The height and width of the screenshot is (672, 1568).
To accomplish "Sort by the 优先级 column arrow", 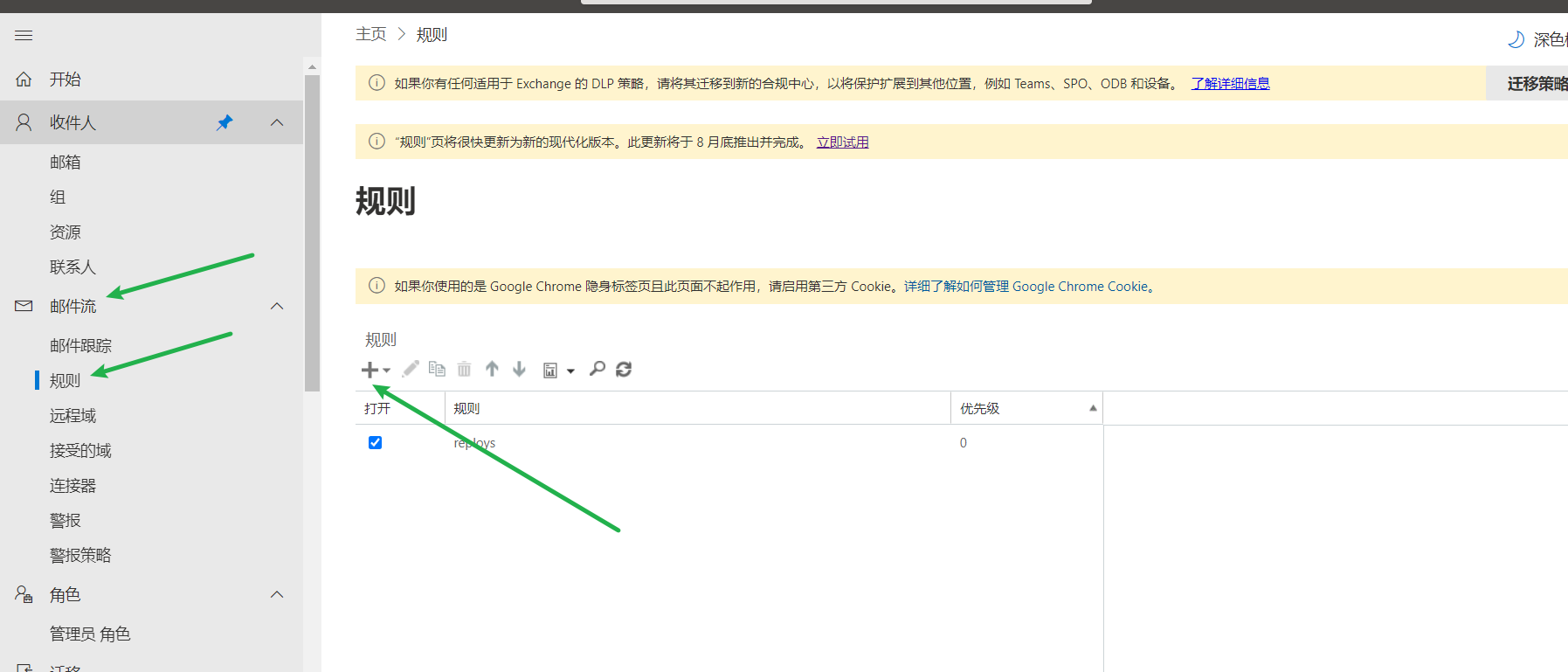I will (1093, 408).
